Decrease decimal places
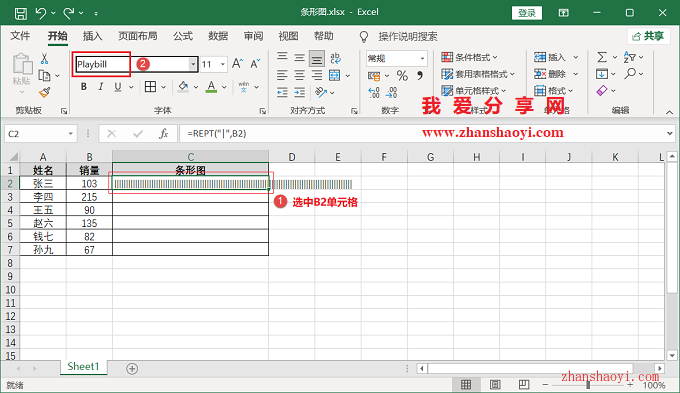The height and width of the screenshot is (393, 680). (391, 92)
